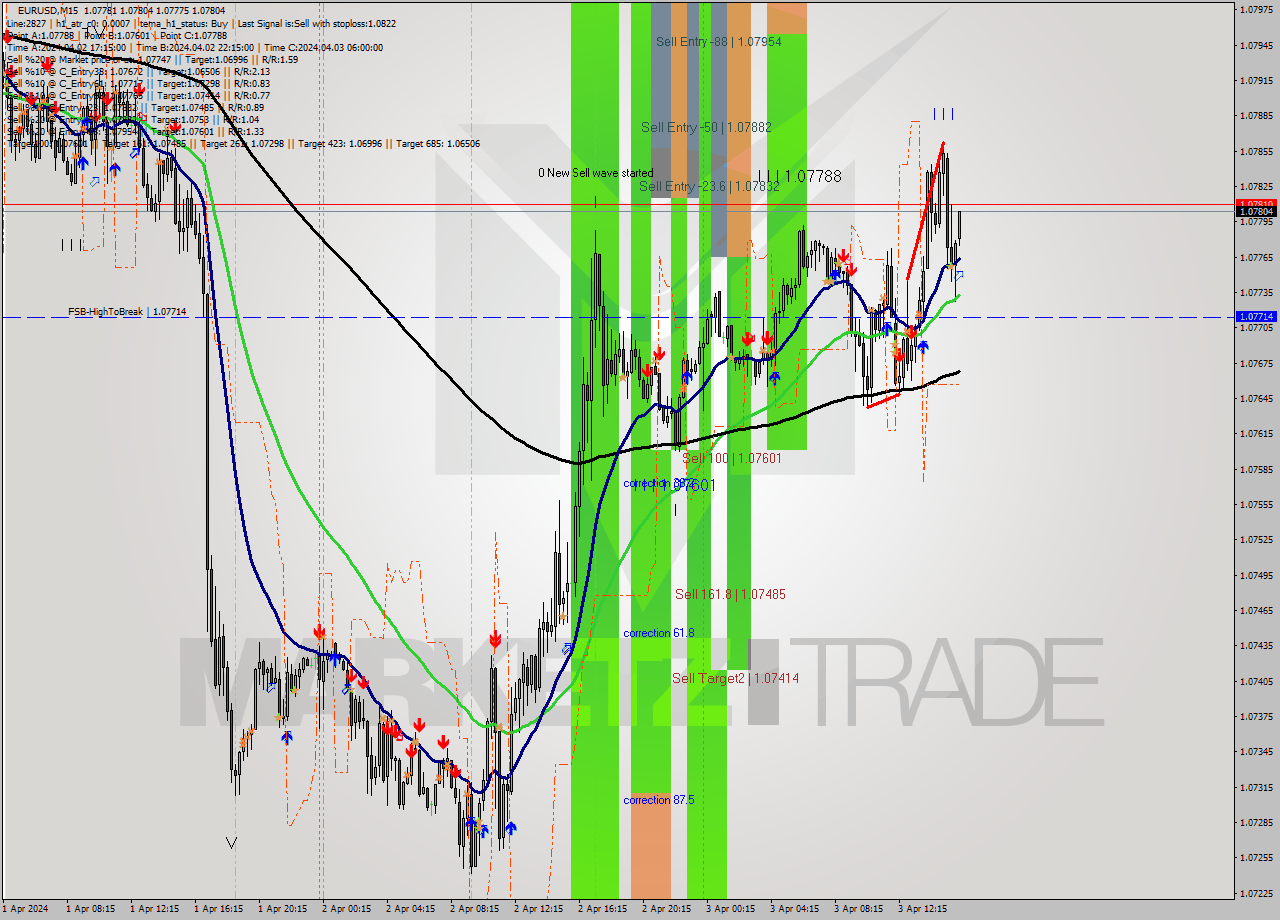Click the '3 Apr 12:15' time axis label
The height and width of the screenshot is (920, 1280).
tap(923, 909)
